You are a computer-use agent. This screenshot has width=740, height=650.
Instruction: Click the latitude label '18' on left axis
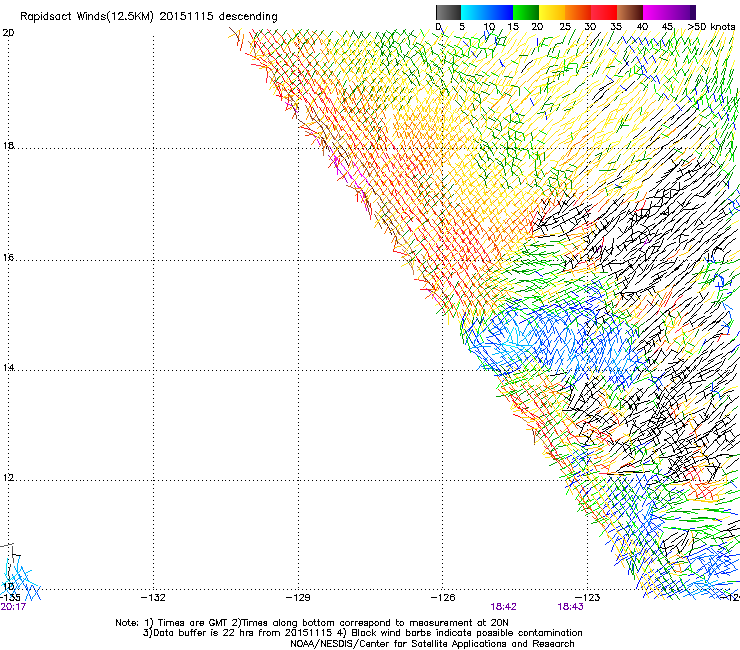[x=8, y=145]
